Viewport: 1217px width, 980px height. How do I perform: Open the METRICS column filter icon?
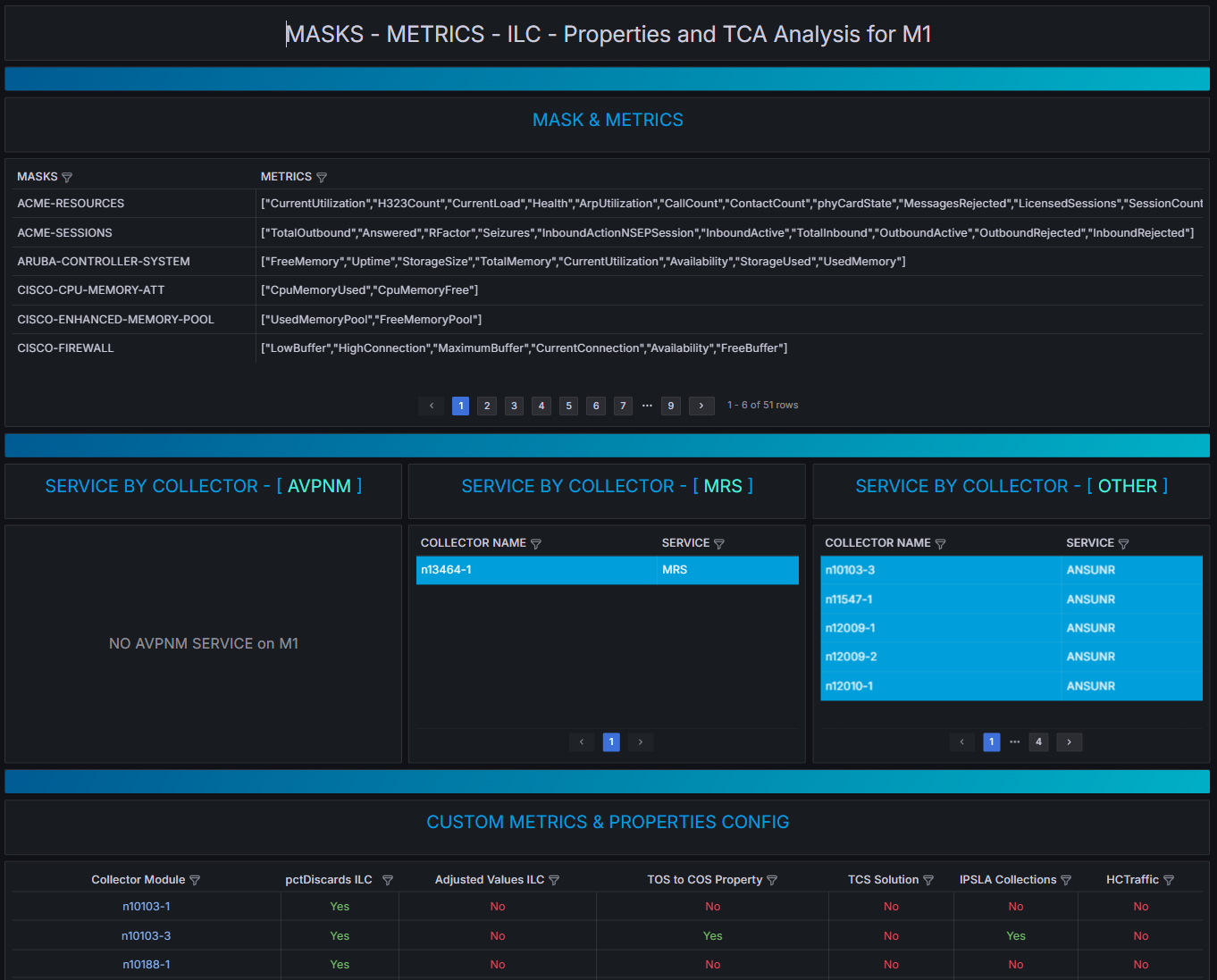pyautogui.click(x=322, y=178)
